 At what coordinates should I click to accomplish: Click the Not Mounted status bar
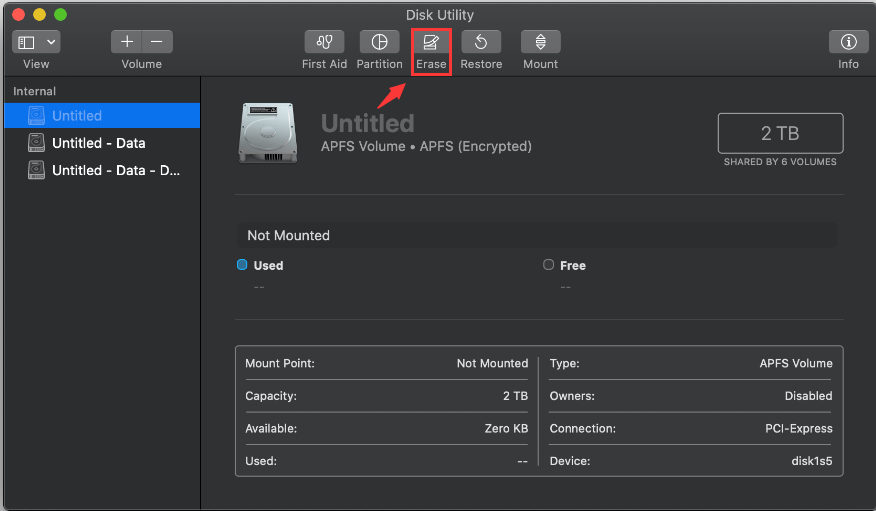pyautogui.click(x=536, y=235)
